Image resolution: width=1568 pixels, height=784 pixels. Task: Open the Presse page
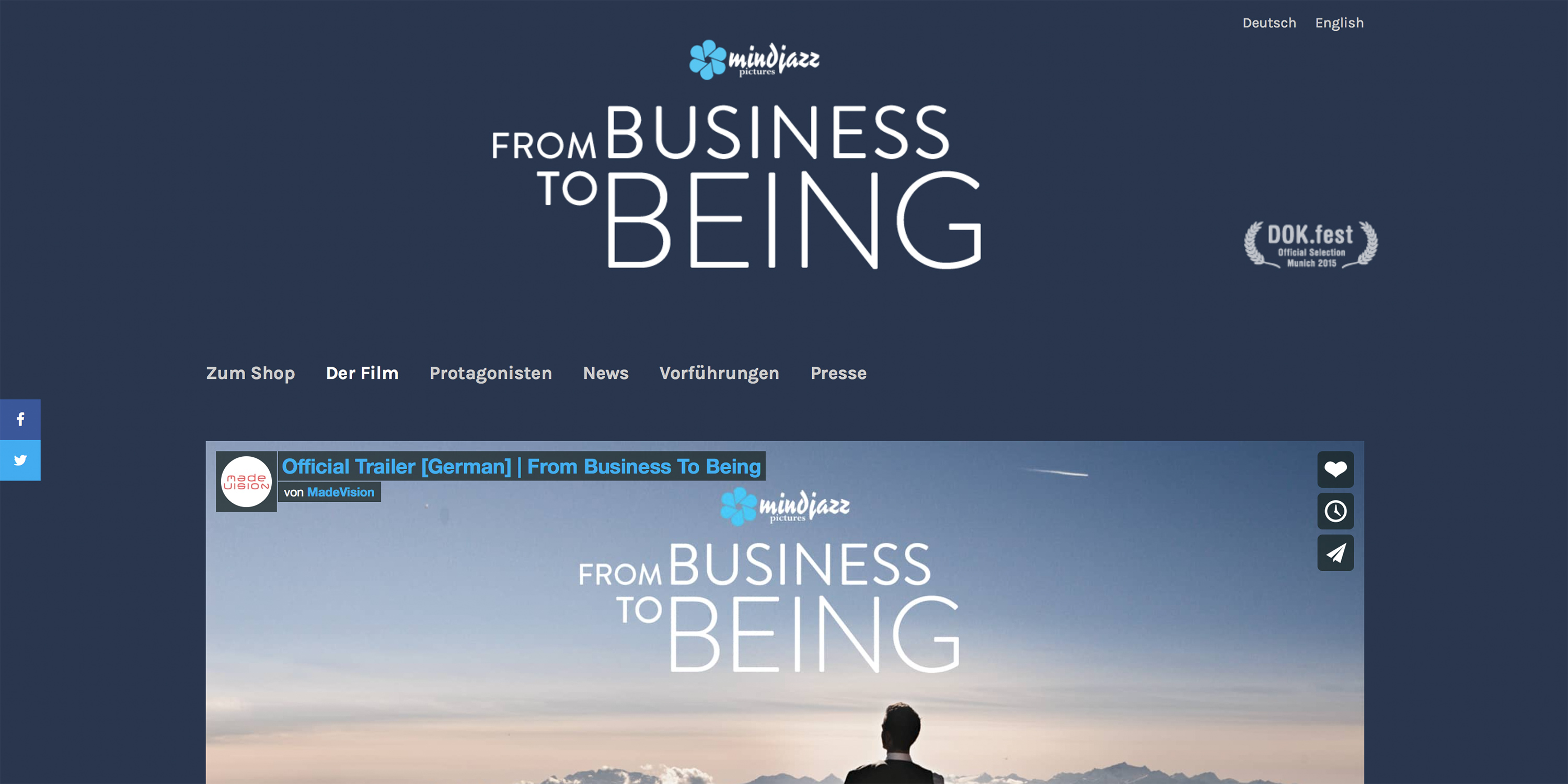point(838,373)
